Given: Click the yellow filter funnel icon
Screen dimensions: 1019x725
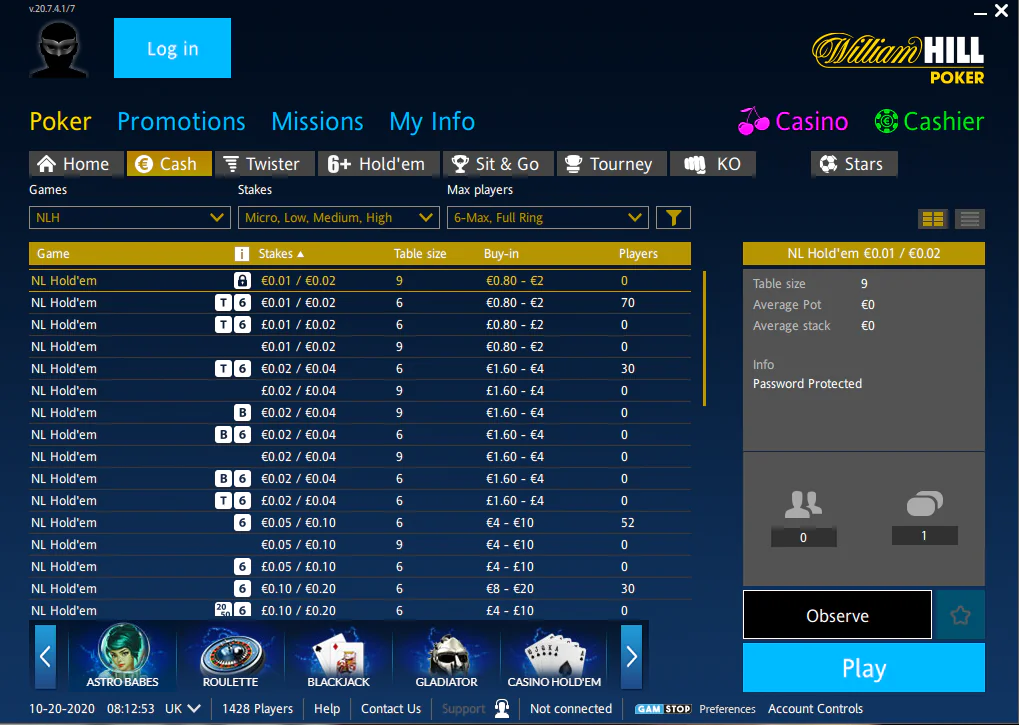Looking at the screenshot, I should coord(673,217).
